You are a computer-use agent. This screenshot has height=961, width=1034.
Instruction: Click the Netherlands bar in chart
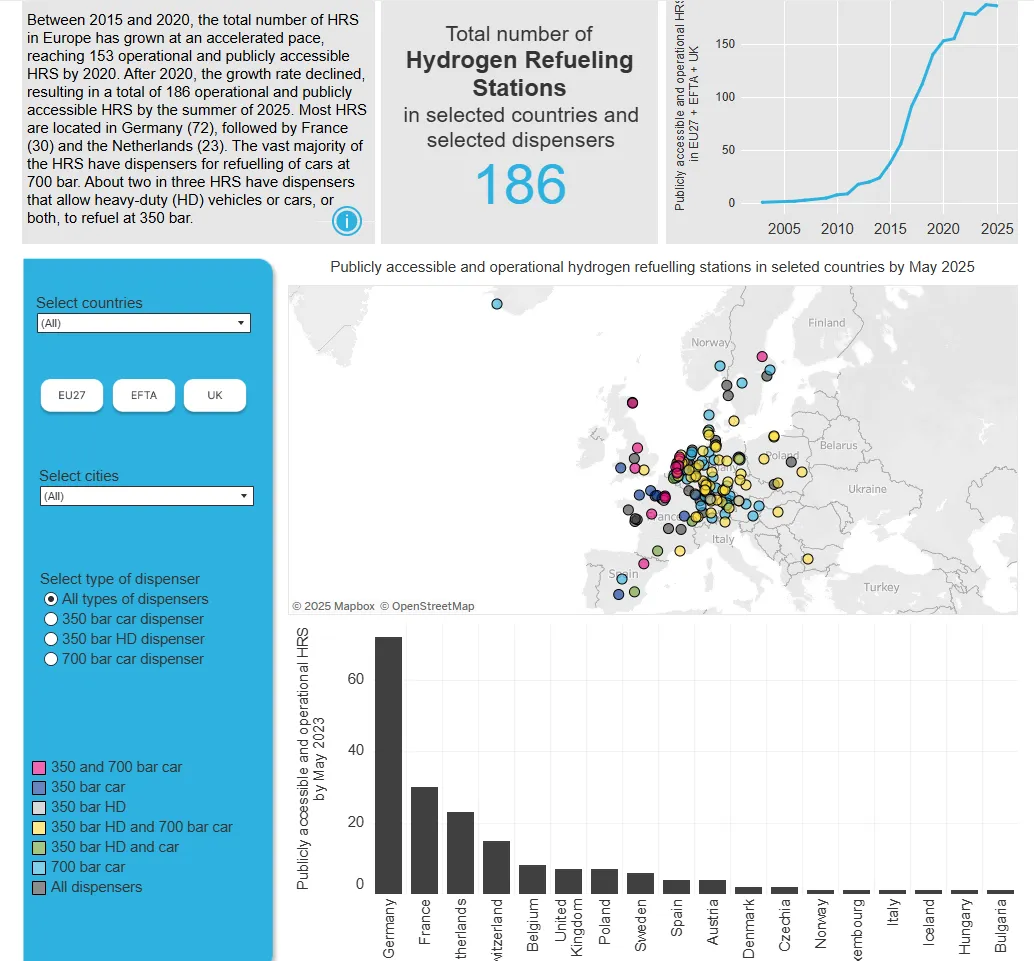pyautogui.click(x=460, y=853)
